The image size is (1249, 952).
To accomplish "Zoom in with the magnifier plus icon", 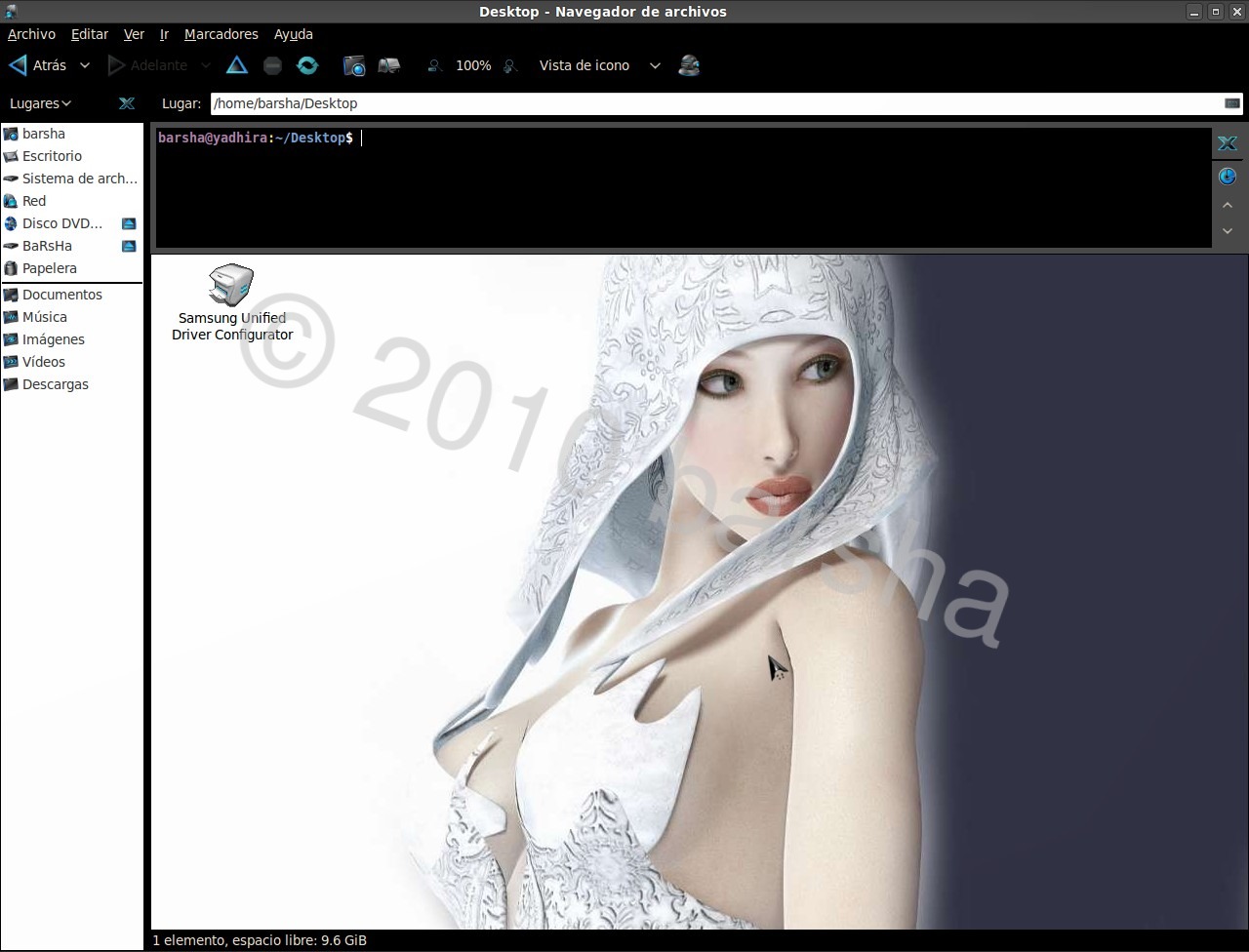I will pos(510,65).
